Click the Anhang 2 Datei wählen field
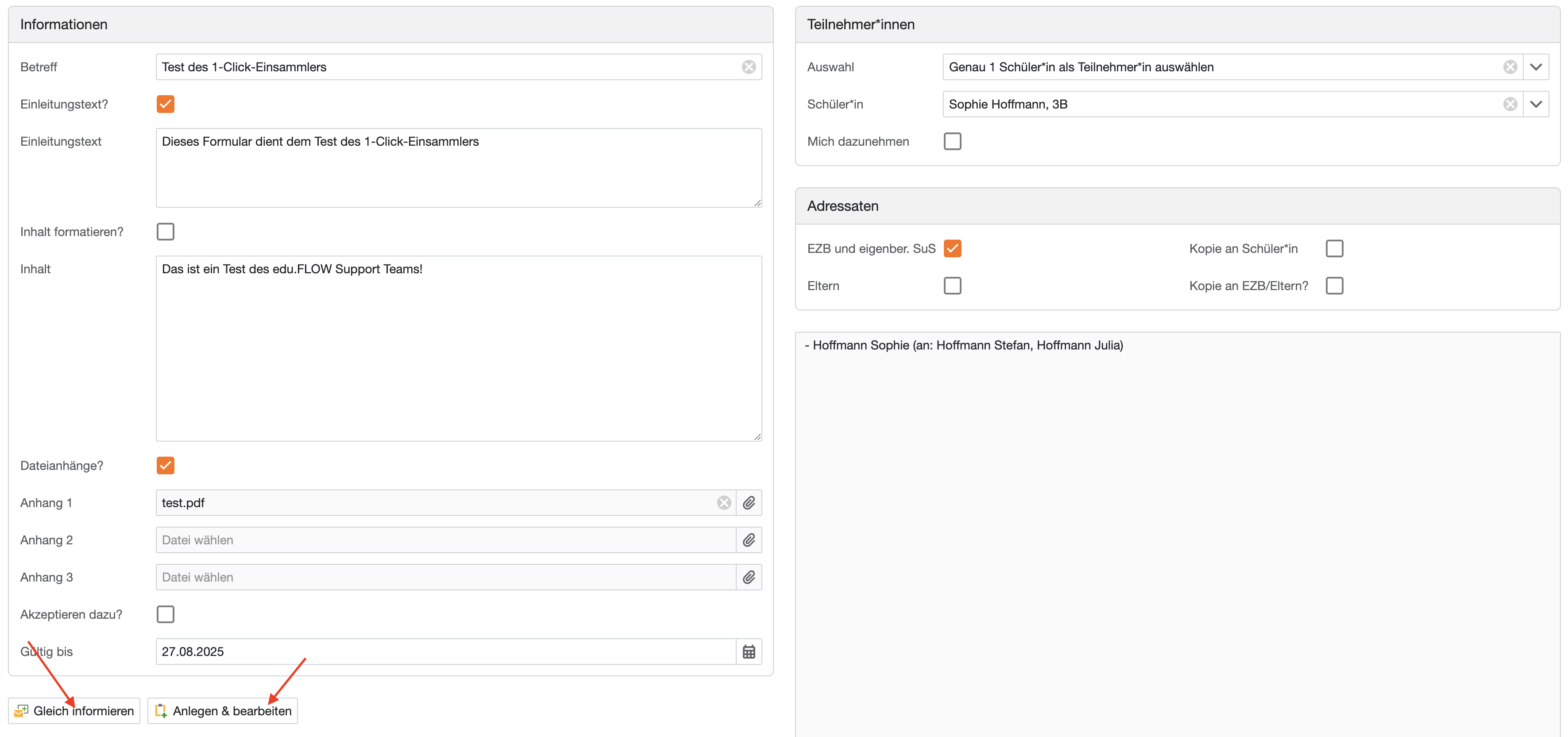The height and width of the screenshot is (737, 1568). click(x=445, y=539)
